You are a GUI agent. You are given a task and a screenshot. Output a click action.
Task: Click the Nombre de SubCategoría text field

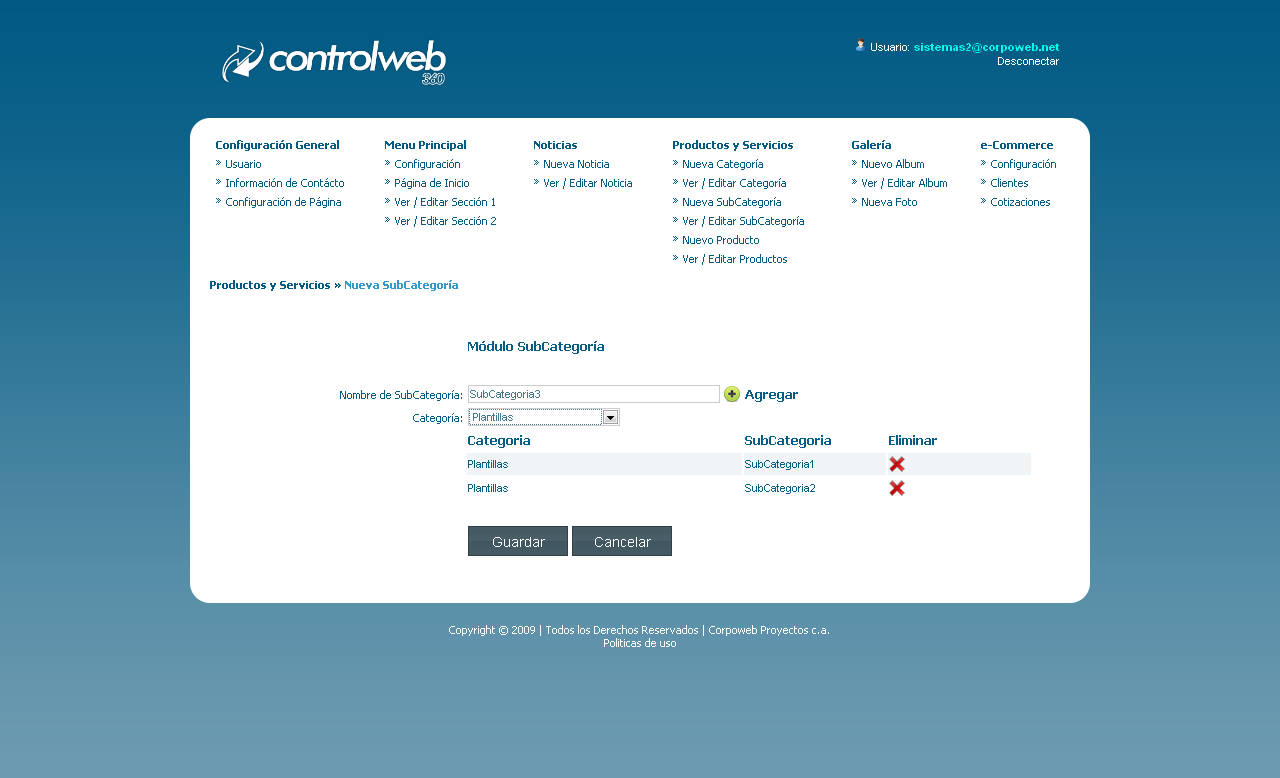(x=593, y=394)
